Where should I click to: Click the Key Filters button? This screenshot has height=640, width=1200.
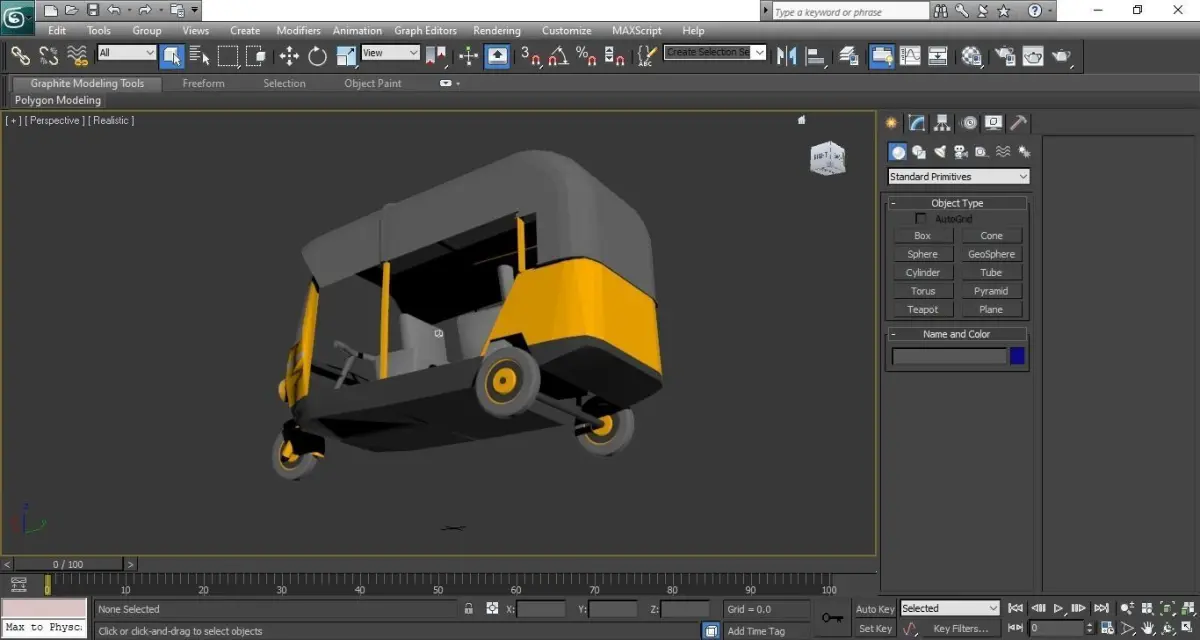[x=959, y=629]
